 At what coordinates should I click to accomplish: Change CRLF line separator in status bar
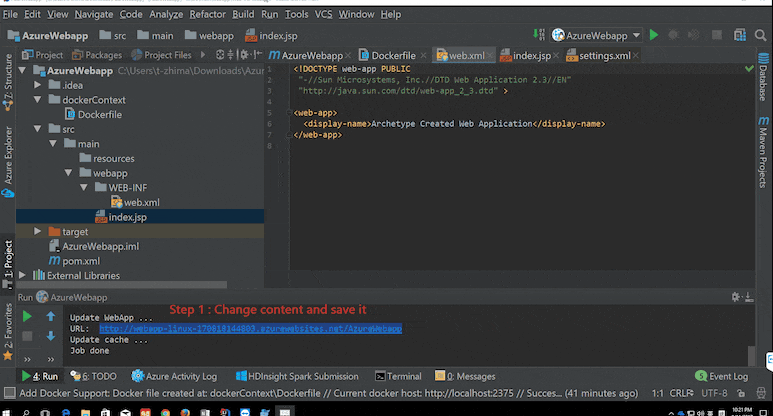click(681, 393)
